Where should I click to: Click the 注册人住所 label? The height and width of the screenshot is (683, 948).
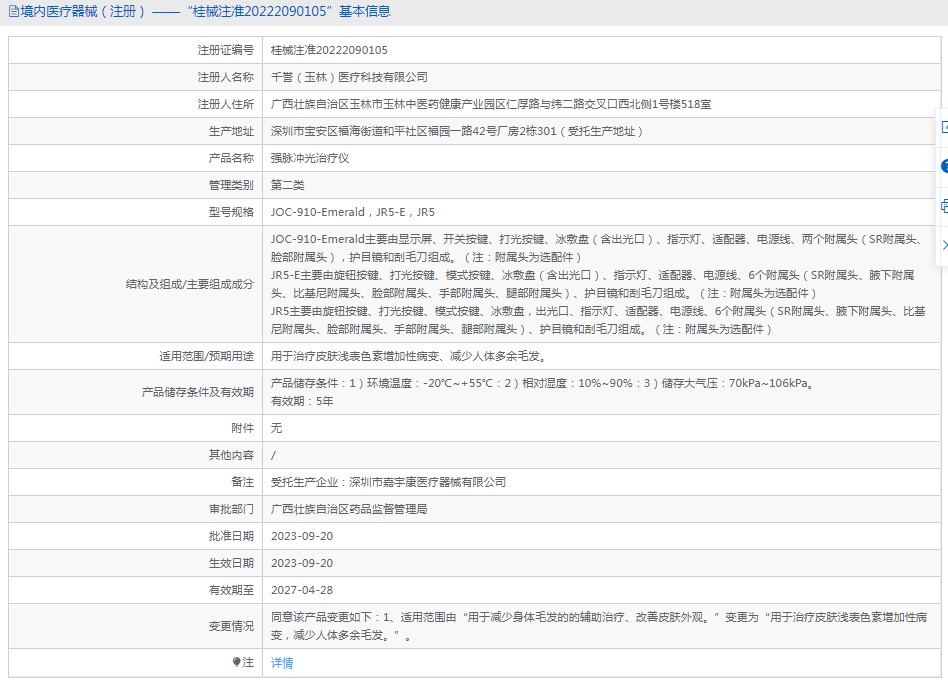coord(226,104)
